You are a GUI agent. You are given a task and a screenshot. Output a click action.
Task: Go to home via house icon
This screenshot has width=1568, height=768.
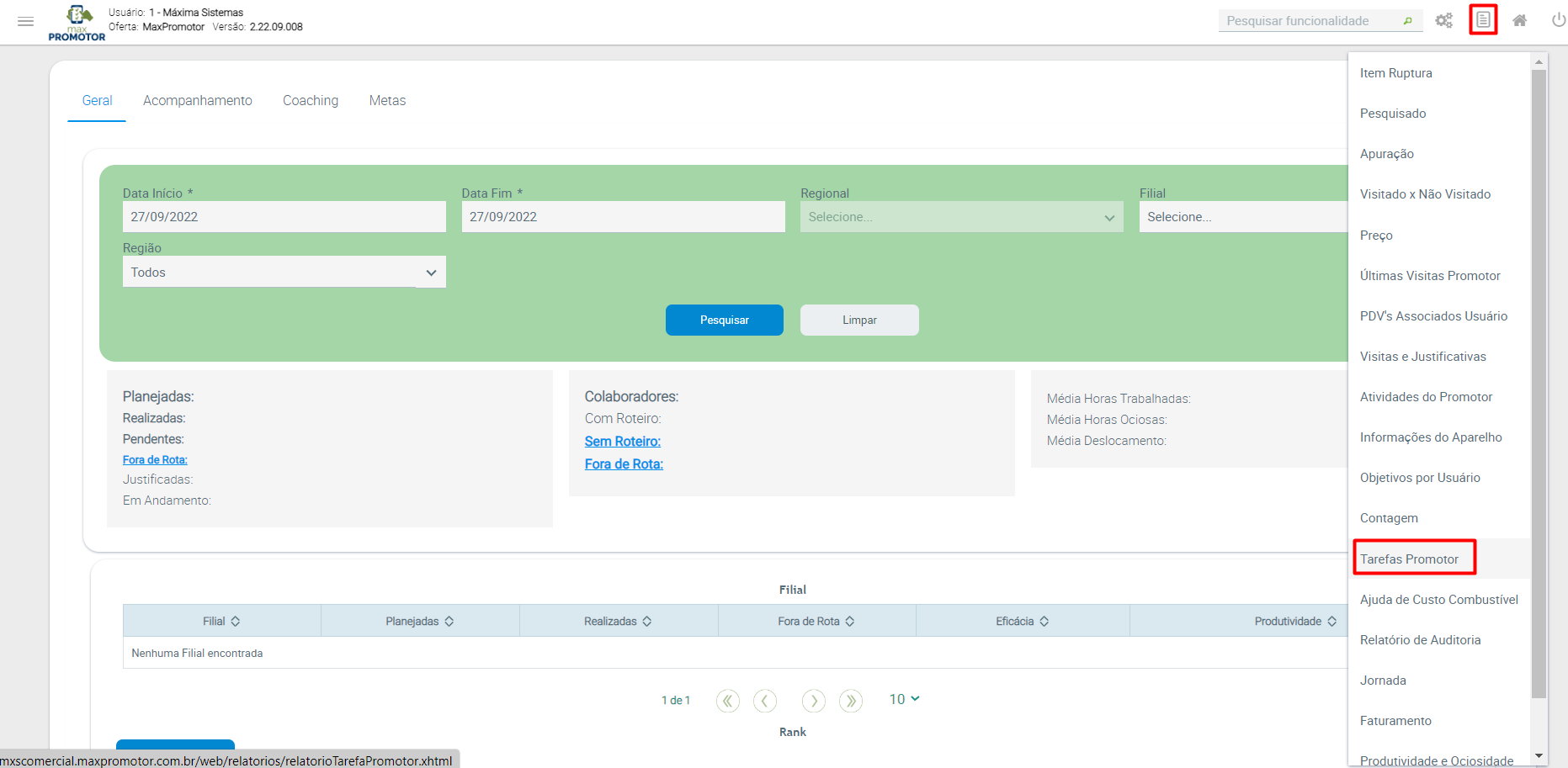[x=1519, y=21]
